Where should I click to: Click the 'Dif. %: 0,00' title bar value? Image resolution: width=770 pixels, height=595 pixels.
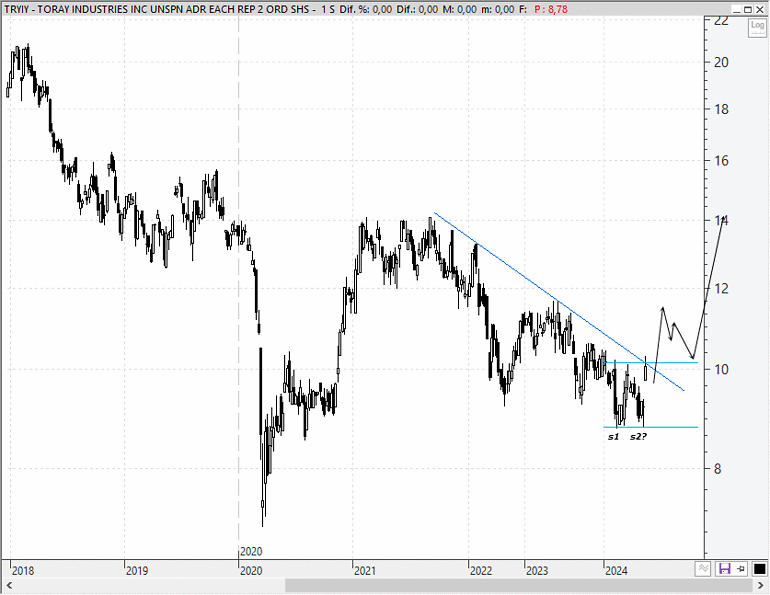click(x=366, y=9)
